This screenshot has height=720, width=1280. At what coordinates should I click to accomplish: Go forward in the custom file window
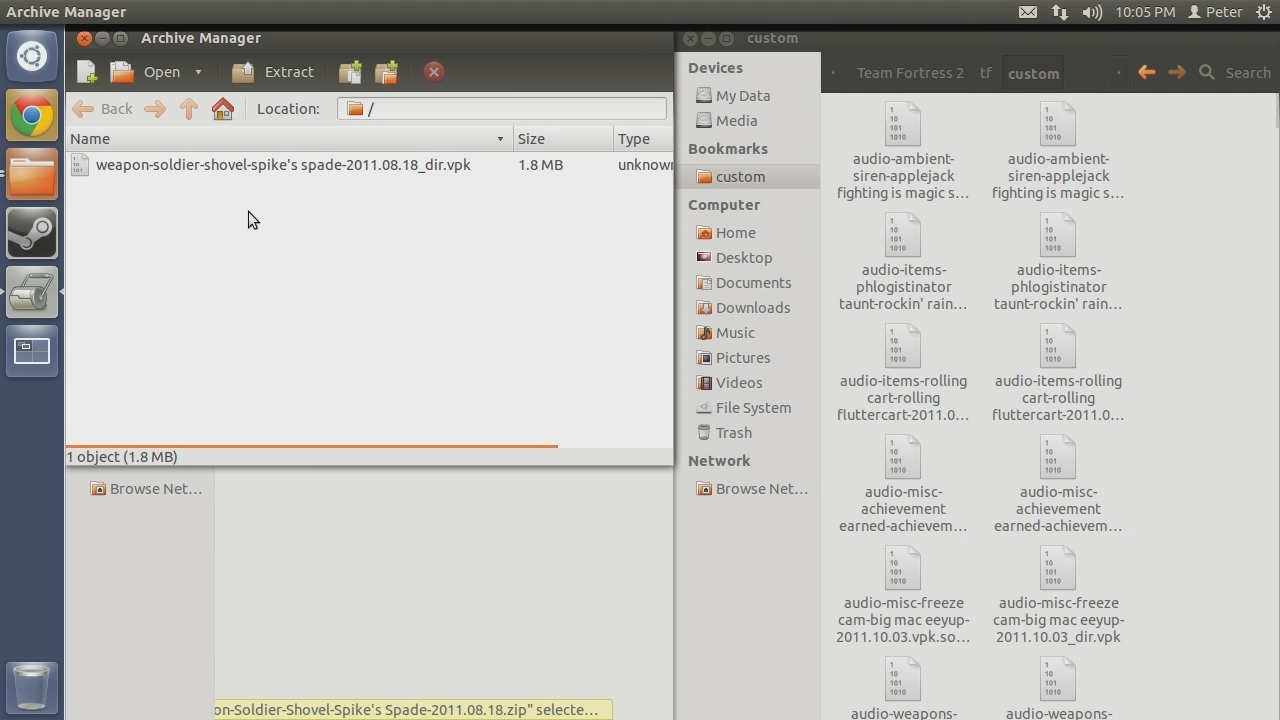click(1177, 72)
